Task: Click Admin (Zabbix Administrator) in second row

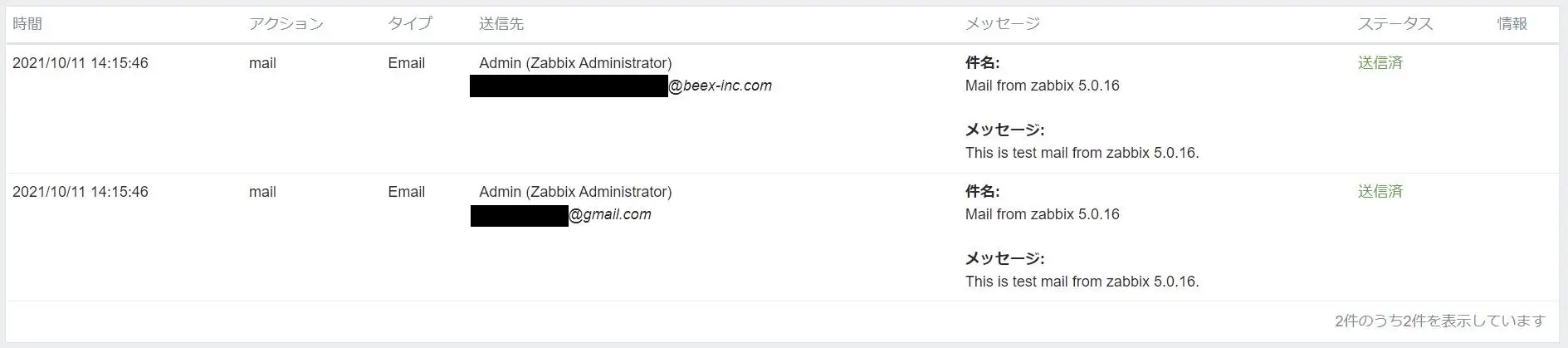Action: coord(575,192)
